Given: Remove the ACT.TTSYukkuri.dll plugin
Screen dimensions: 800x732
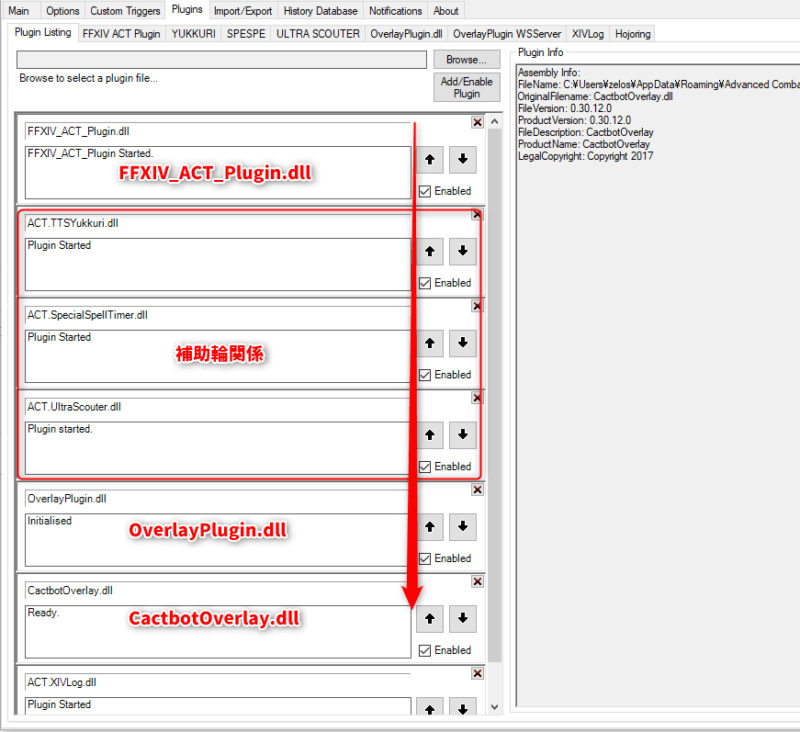Looking at the screenshot, I should pyautogui.click(x=477, y=214).
